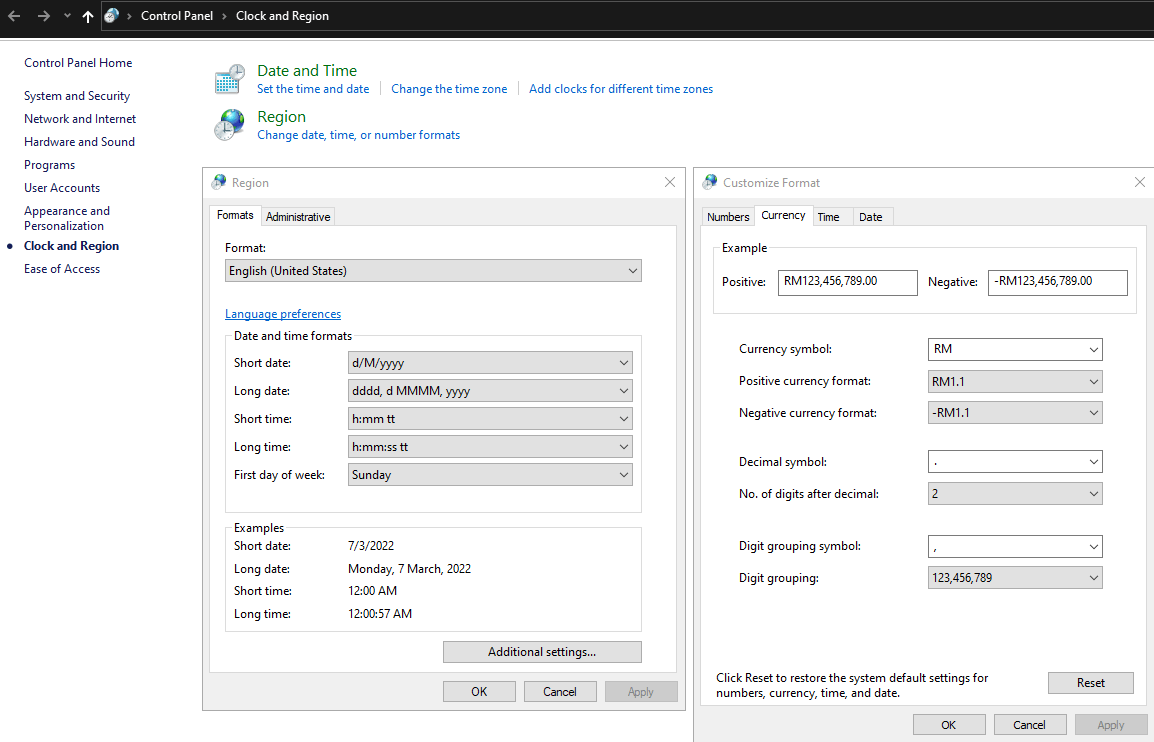Open User Accounts category
Image resolution: width=1154 pixels, height=742 pixels.
(x=62, y=188)
